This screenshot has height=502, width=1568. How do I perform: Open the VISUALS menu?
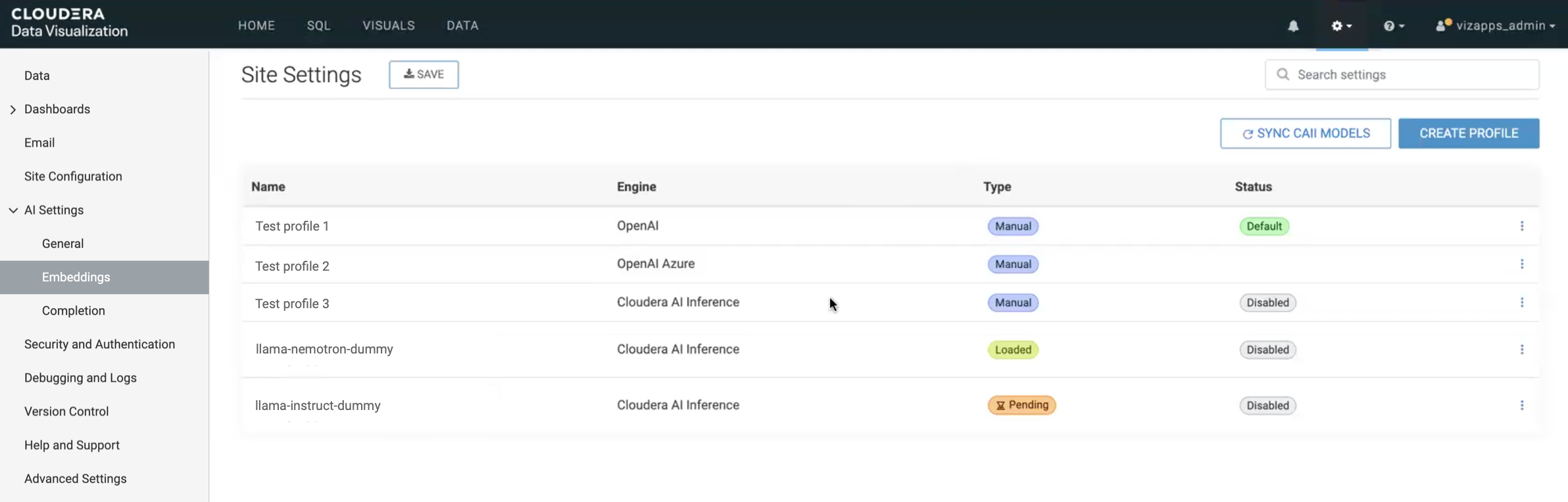pyautogui.click(x=388, y=26)
